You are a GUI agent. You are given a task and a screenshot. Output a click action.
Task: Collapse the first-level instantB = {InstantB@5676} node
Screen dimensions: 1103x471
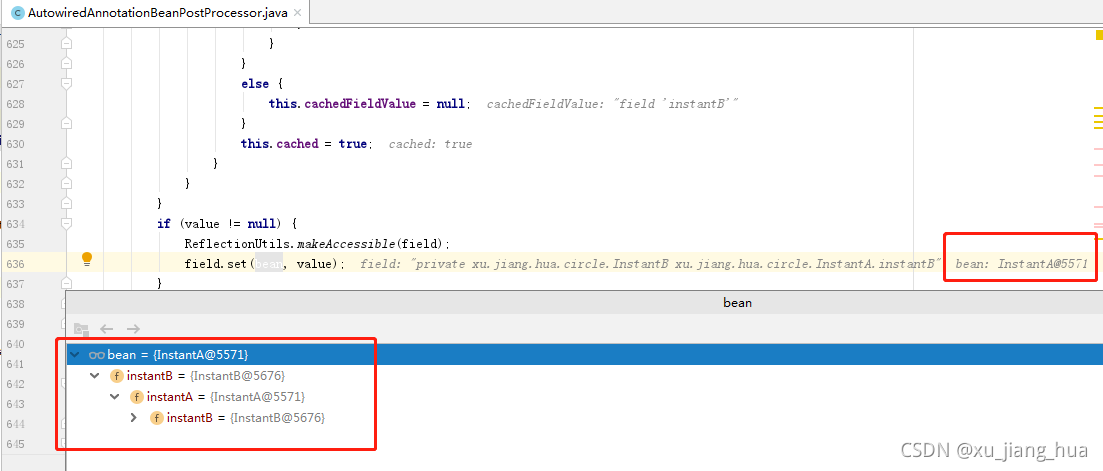[x=95, y=376]
